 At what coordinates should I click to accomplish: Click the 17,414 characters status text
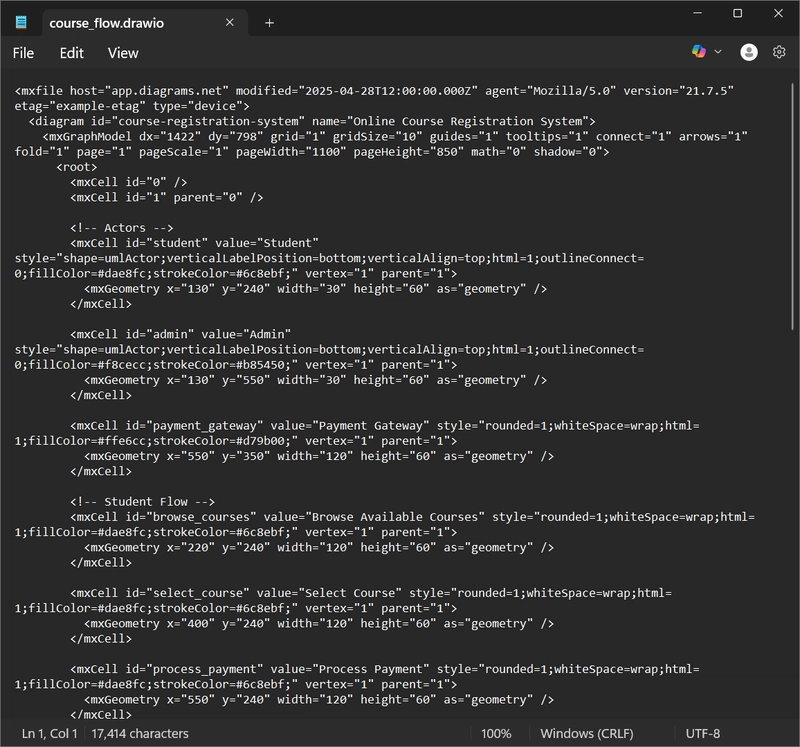[x=140, y=734]
